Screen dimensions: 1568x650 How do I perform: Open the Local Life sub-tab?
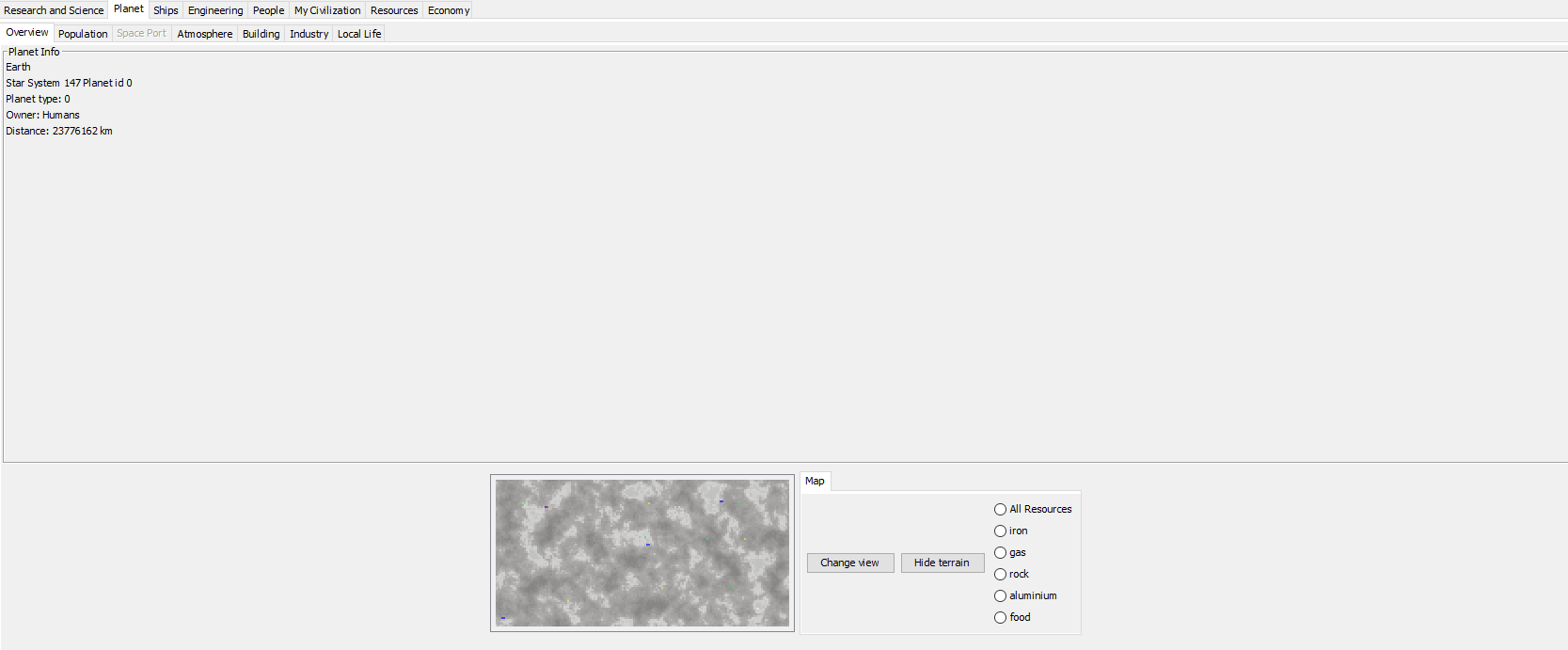[359, 34]
